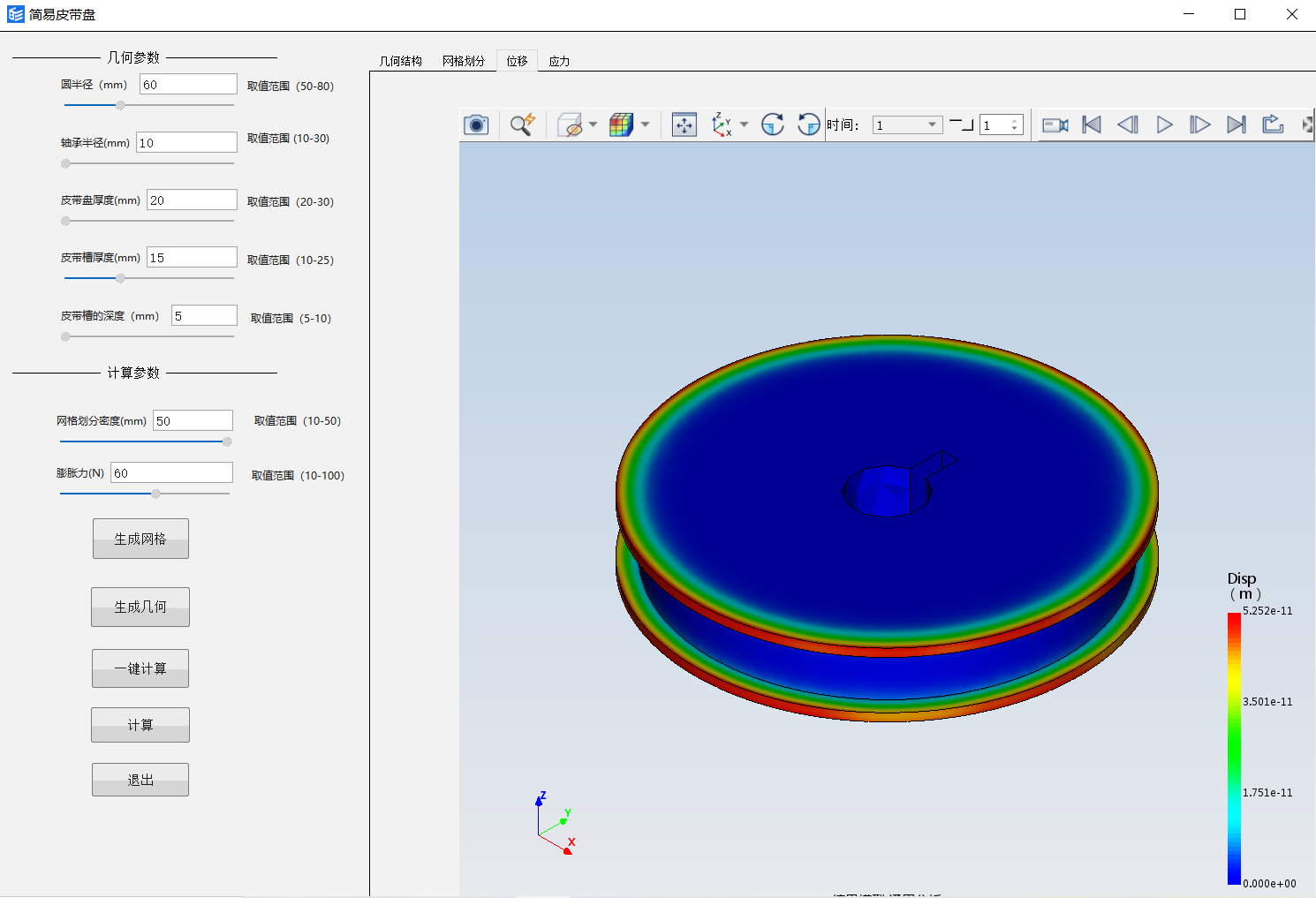
Task: Open the 时间 time combo box
Action: point(907,125)
